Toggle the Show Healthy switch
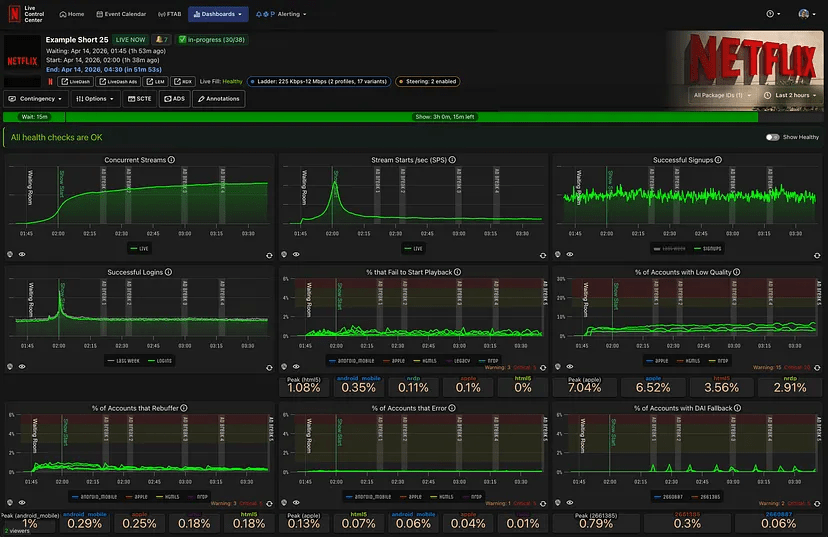828x537 pixels. click(772, 137)
